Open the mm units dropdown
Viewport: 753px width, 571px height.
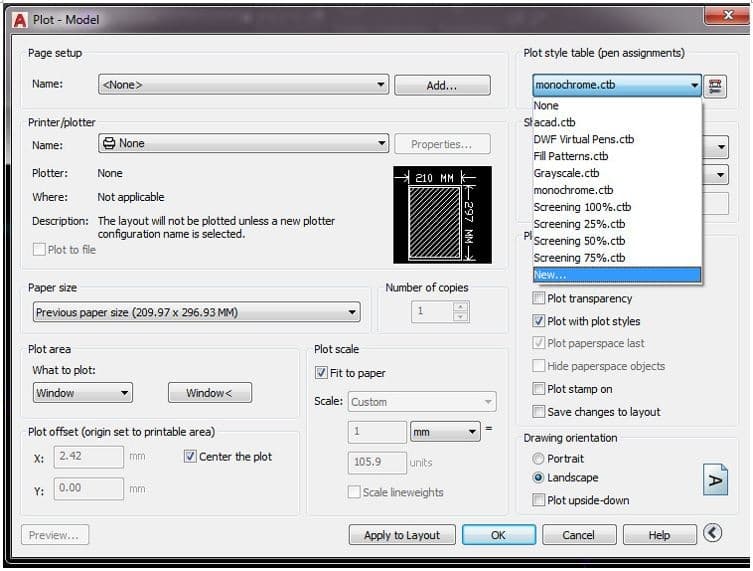point(445,432)
